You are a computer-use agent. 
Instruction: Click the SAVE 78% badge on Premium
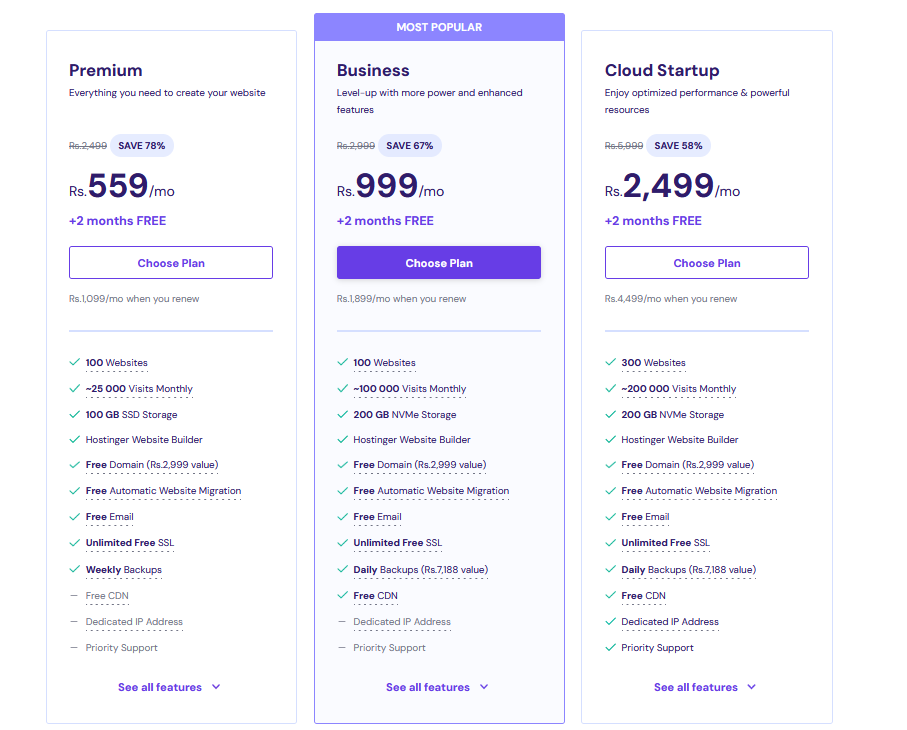[142, 146]
